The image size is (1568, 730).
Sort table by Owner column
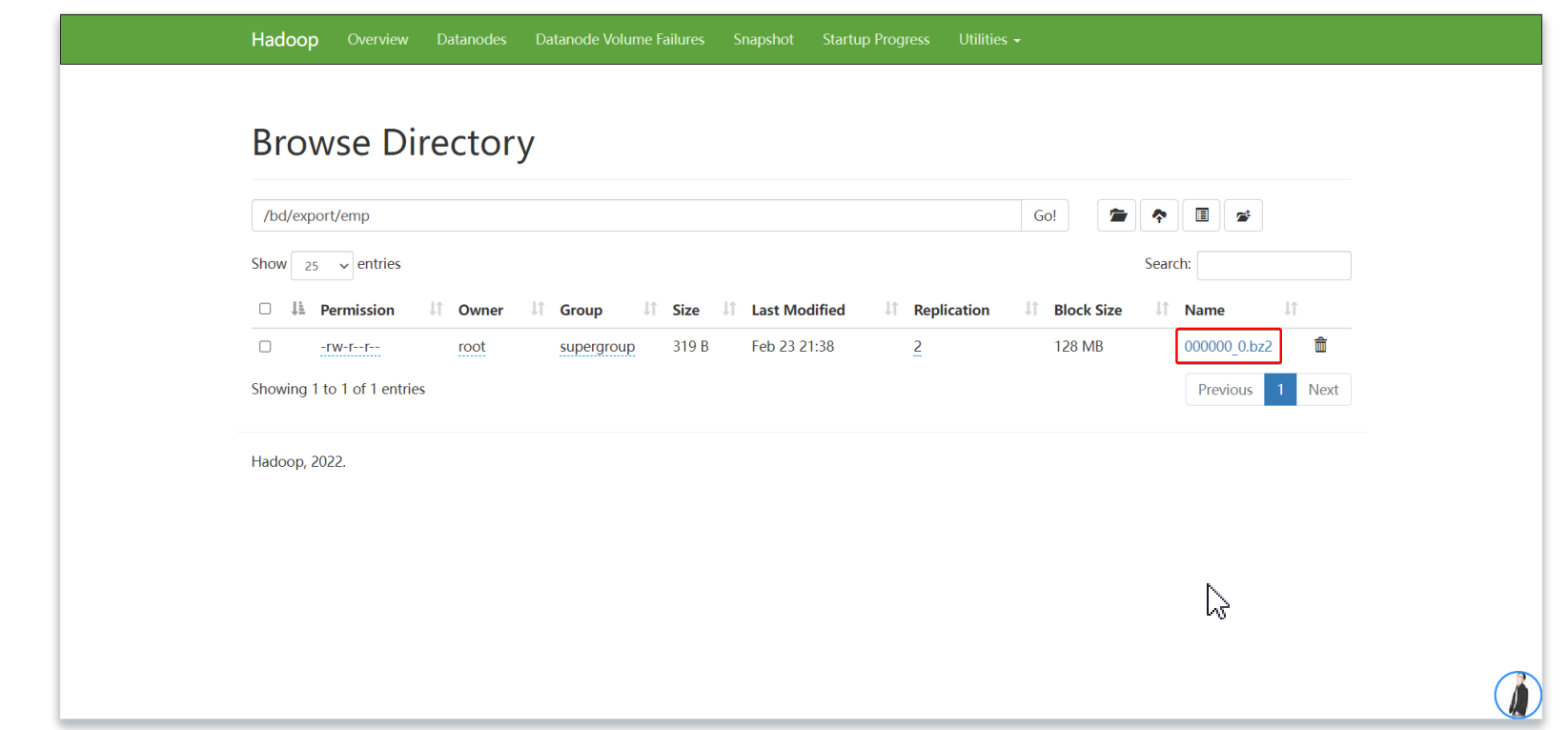pyautogui.click(x=480, y=310)
